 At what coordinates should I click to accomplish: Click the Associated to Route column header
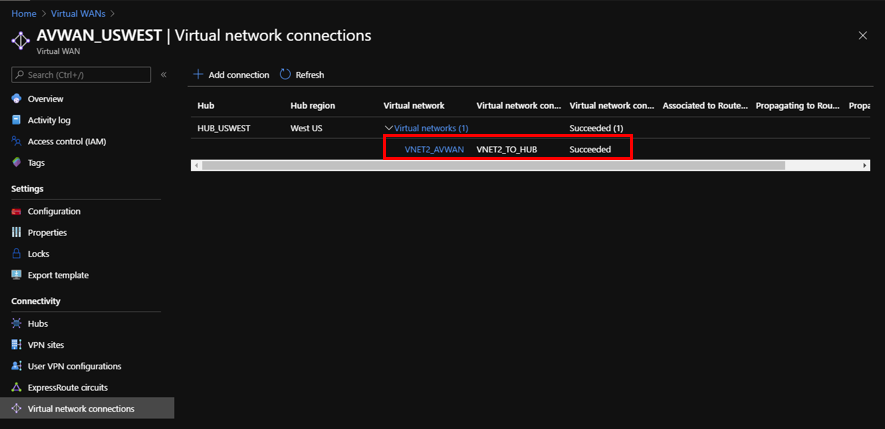point(705,106)
